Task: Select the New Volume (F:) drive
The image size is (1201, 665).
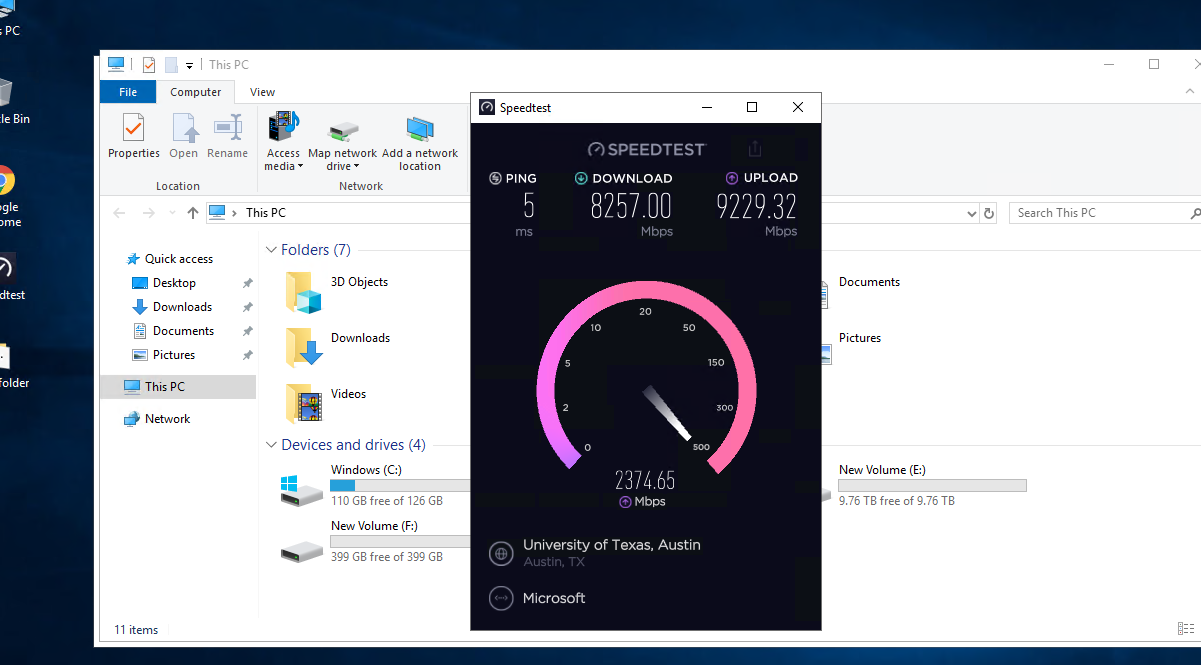Action: coord(375,541)
